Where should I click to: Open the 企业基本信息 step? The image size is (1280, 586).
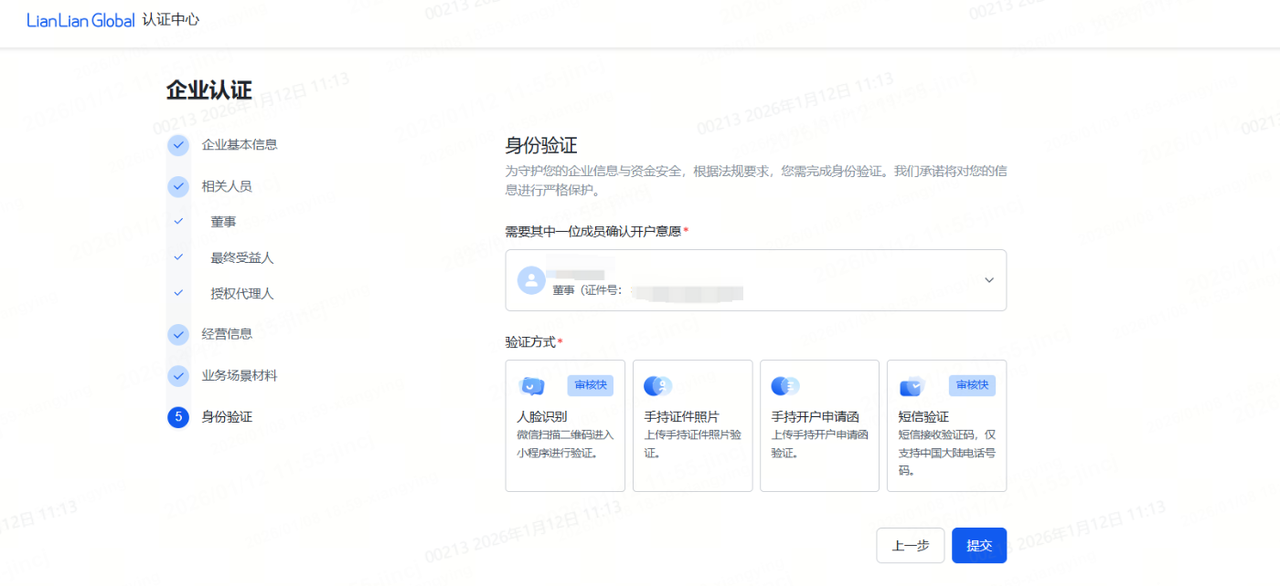pyautogui.click(x=239, y=145)
